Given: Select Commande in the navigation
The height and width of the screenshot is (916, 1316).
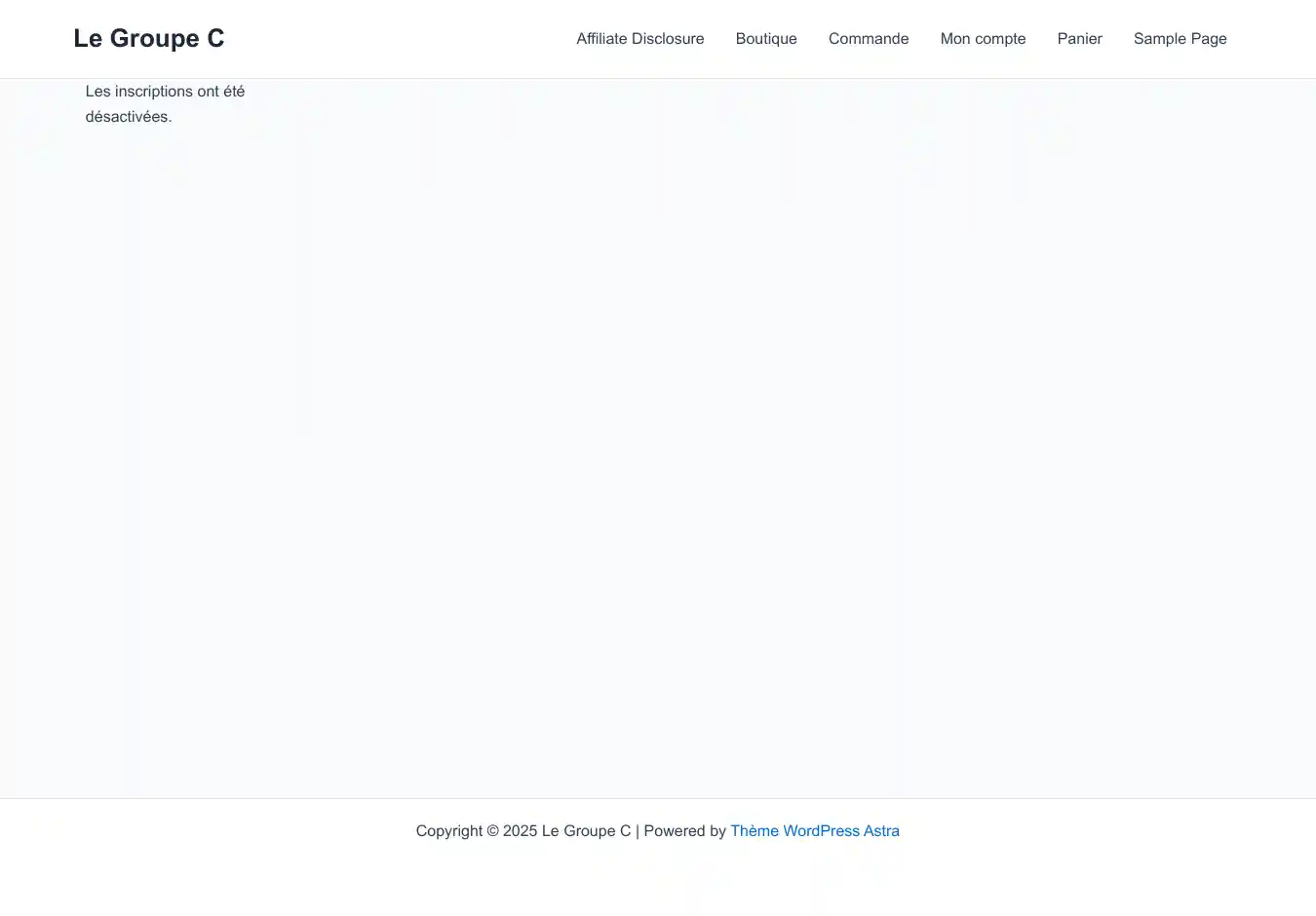Looking at the screenshot, I should 868,39.
